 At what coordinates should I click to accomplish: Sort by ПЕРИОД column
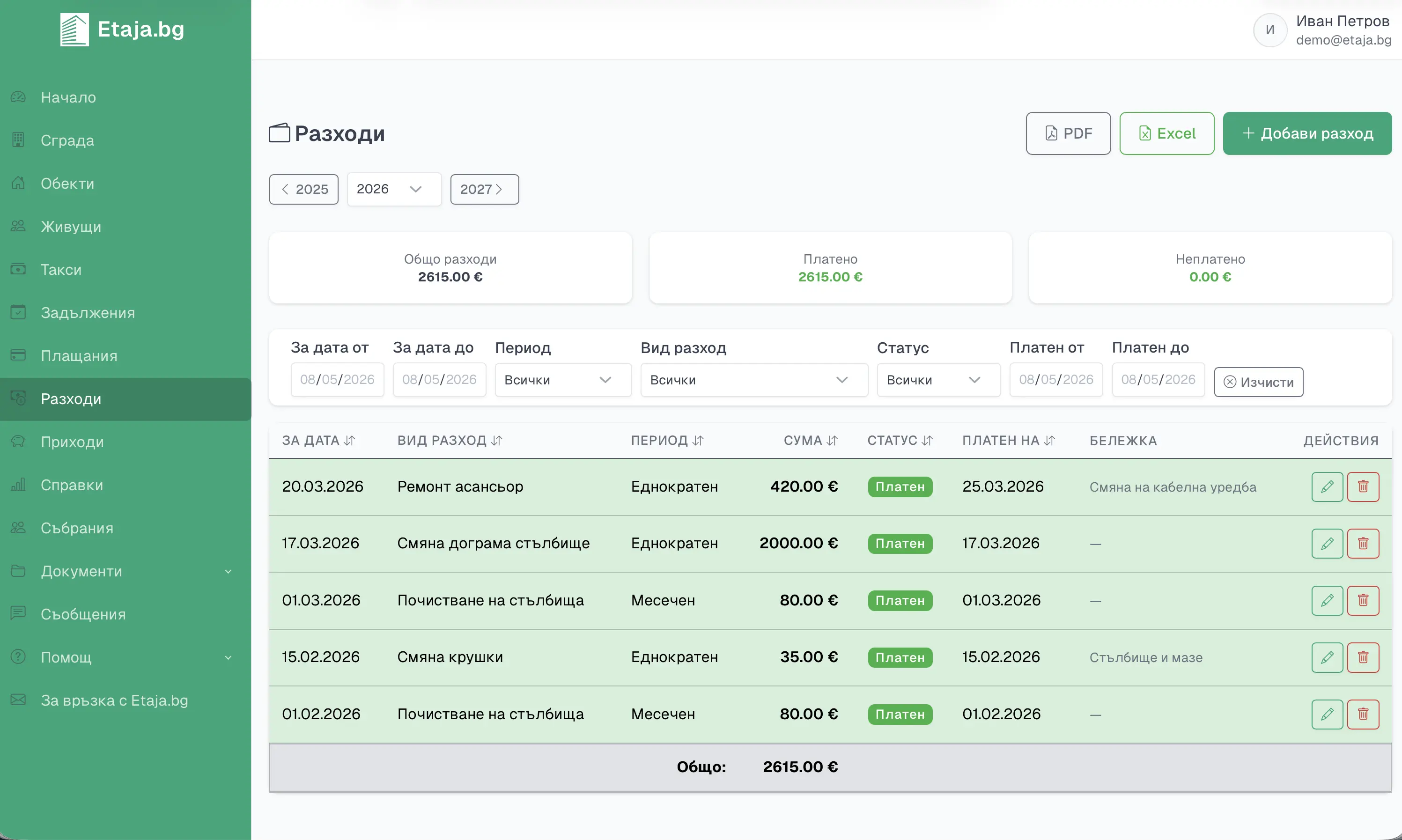697,441
